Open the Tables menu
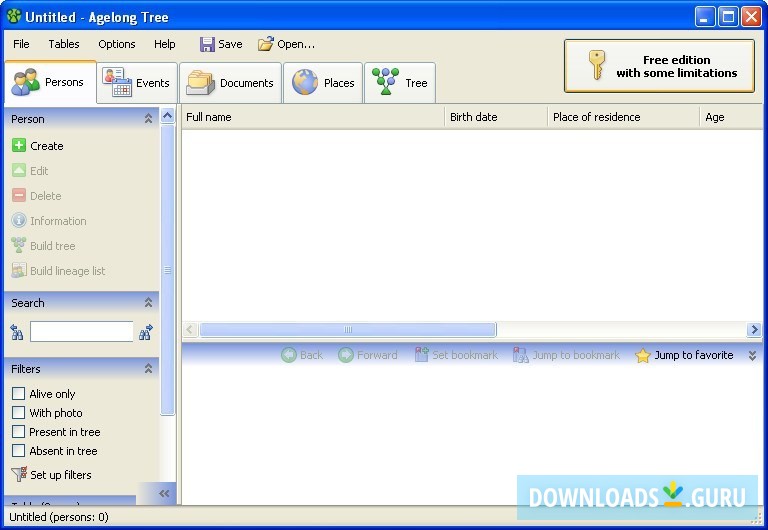 [64, 44]
